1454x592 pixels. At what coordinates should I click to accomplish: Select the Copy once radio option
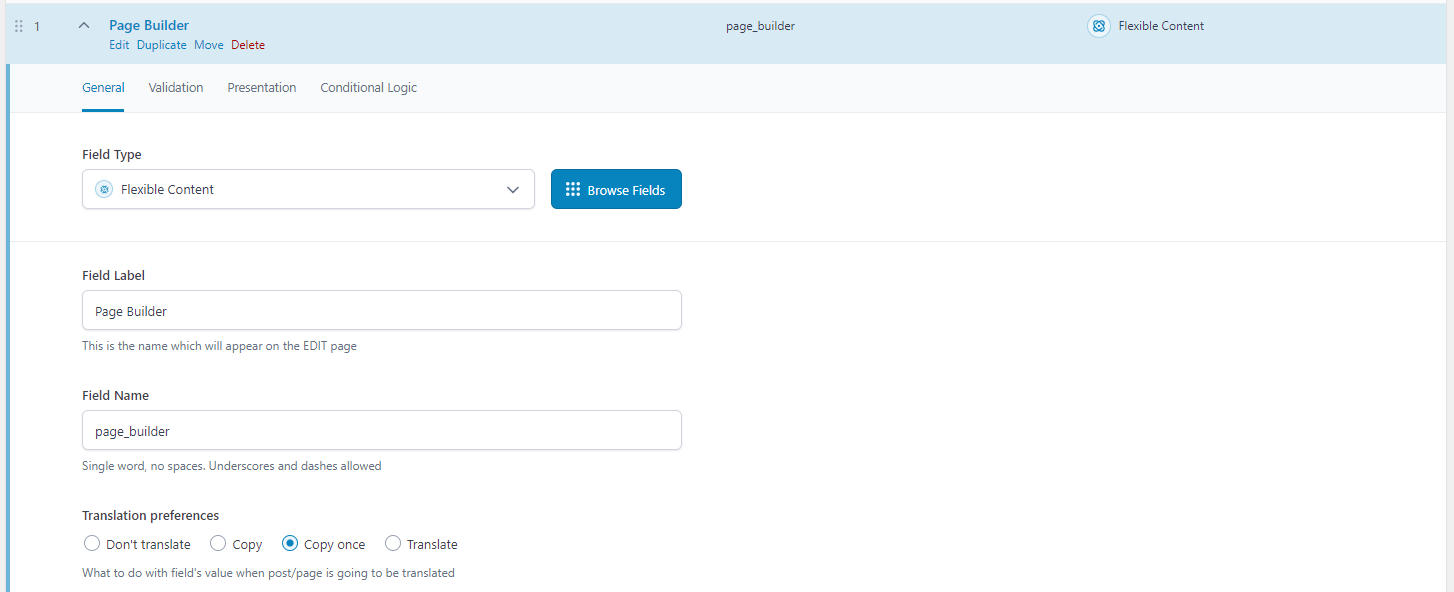pyautogui.click(x=290, y=544)
